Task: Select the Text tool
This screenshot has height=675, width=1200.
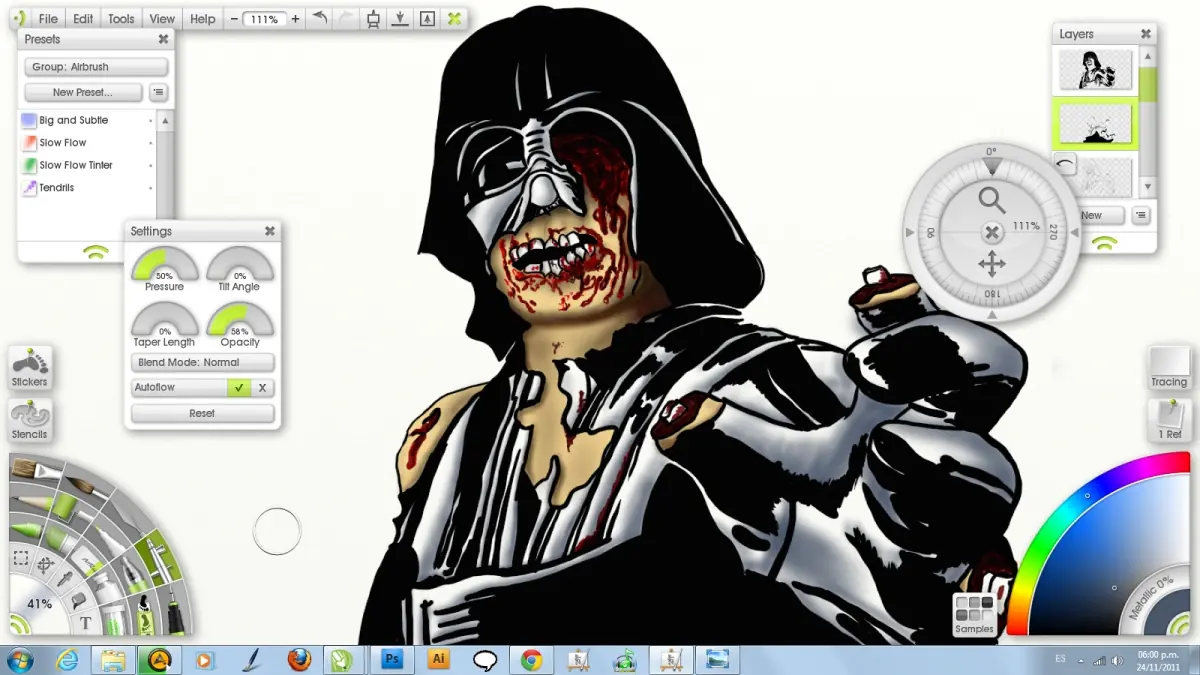Action: point(86,622)
